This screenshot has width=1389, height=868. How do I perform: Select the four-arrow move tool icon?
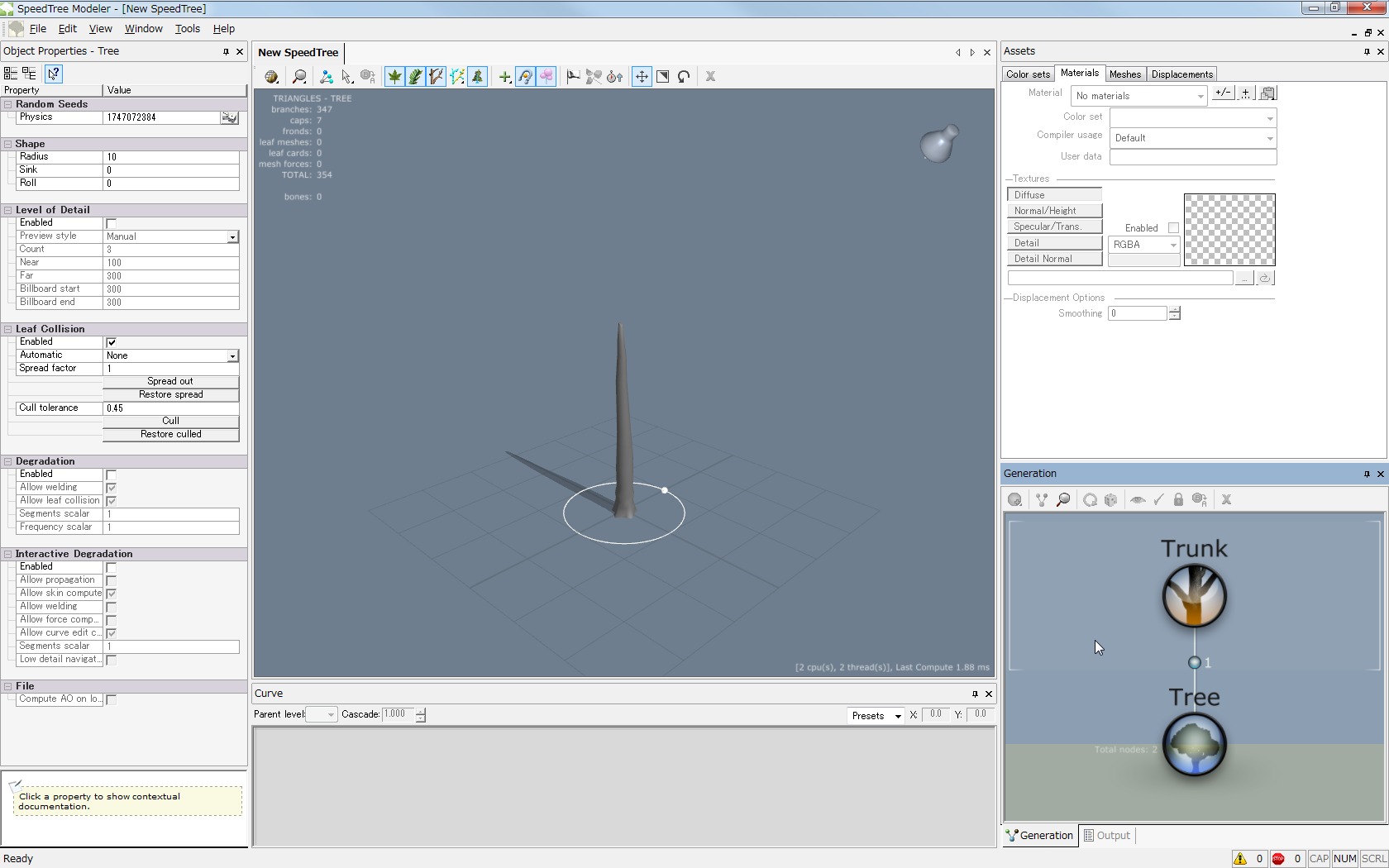642,77
